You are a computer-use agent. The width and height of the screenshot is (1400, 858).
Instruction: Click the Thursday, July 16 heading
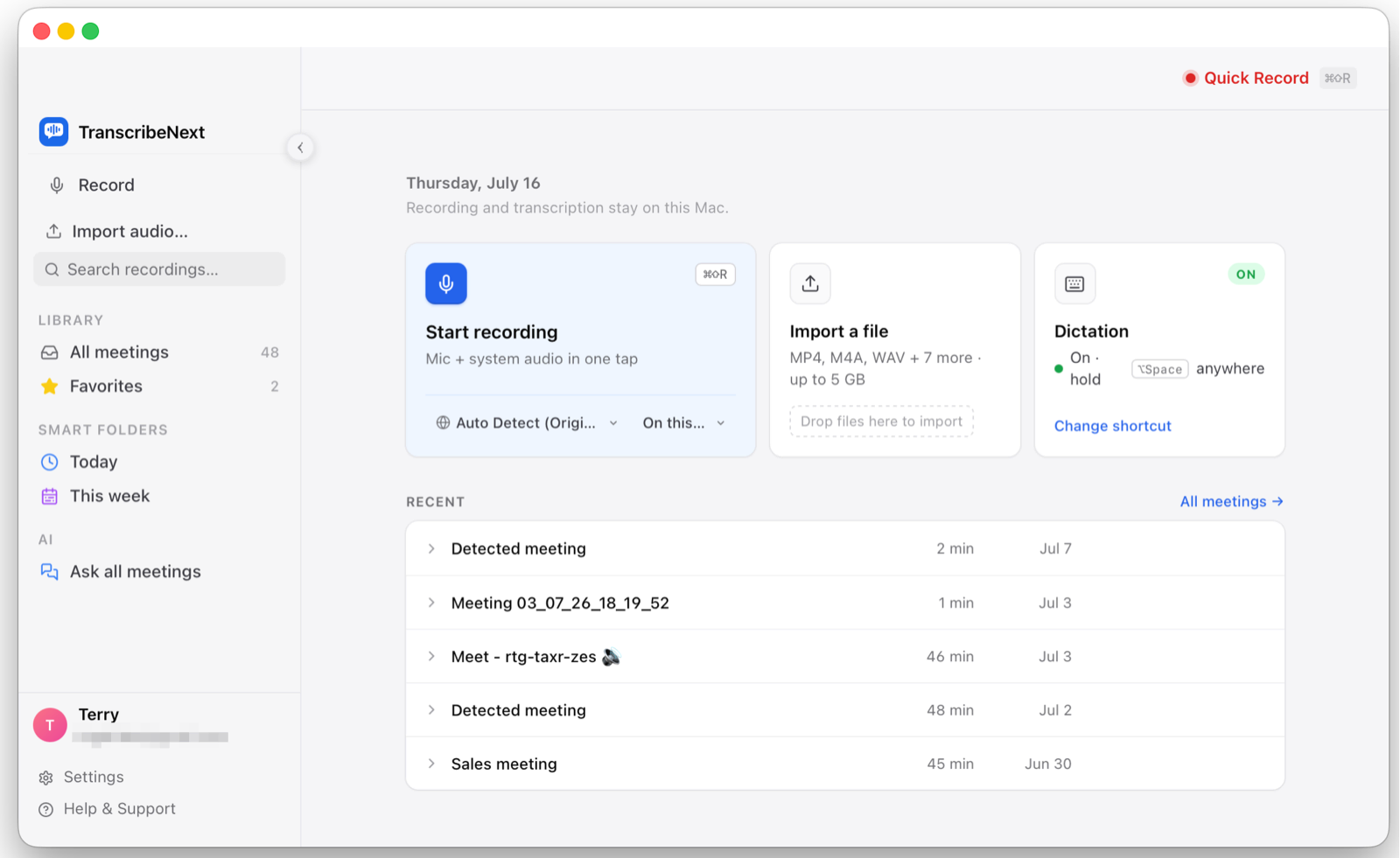click(473, 183)
